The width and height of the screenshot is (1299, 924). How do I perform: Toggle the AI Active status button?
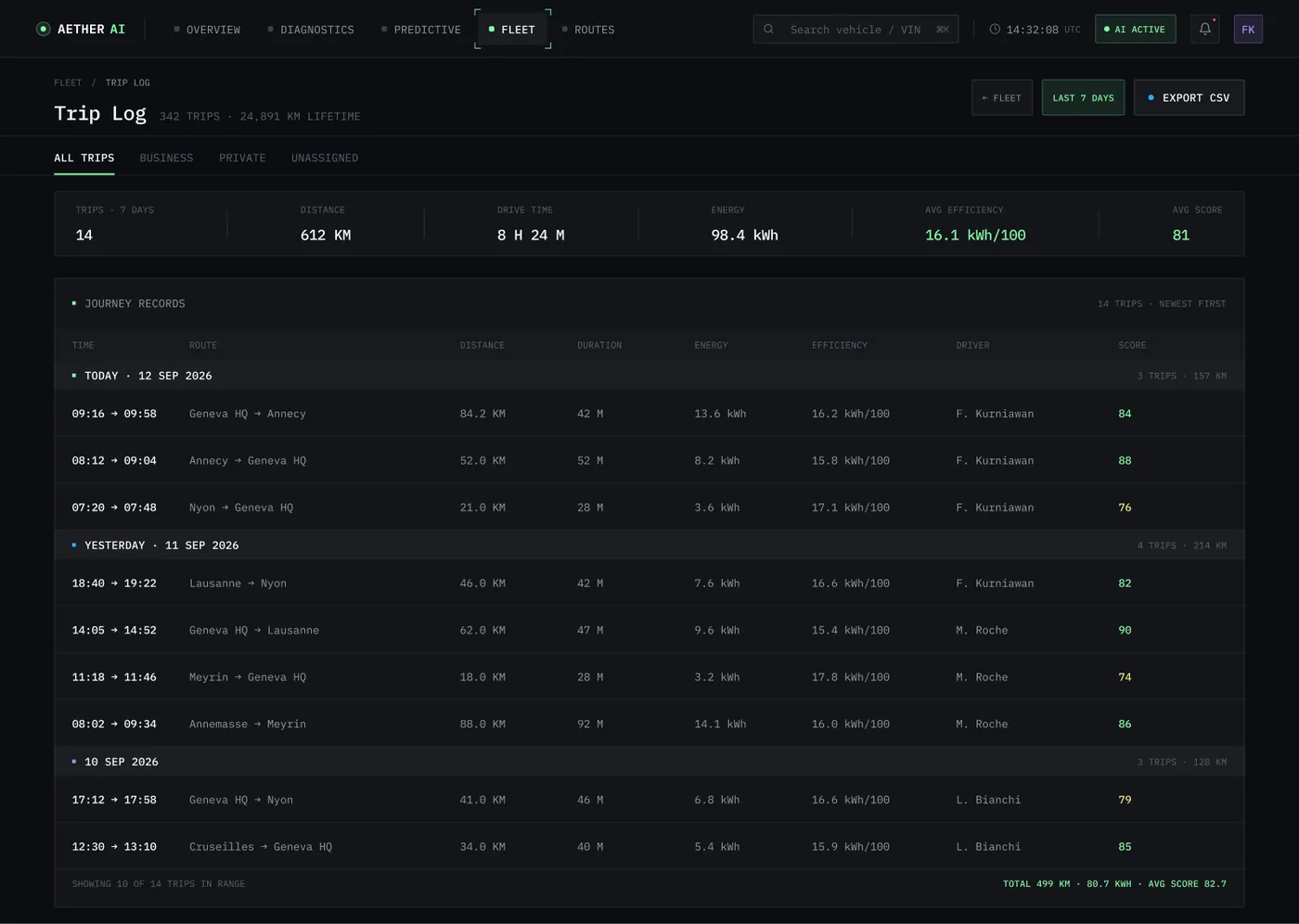tap(1135, 29)
